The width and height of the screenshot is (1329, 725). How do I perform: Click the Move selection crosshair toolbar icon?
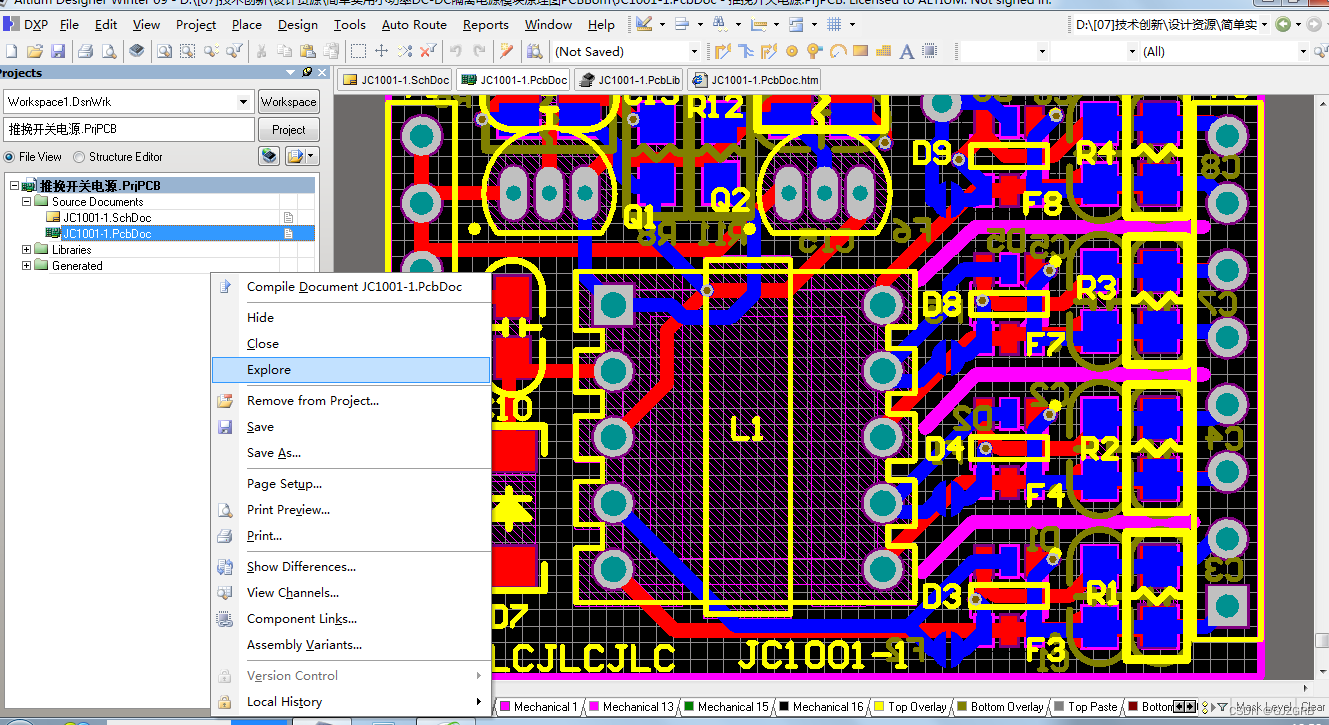coord(382,51)
